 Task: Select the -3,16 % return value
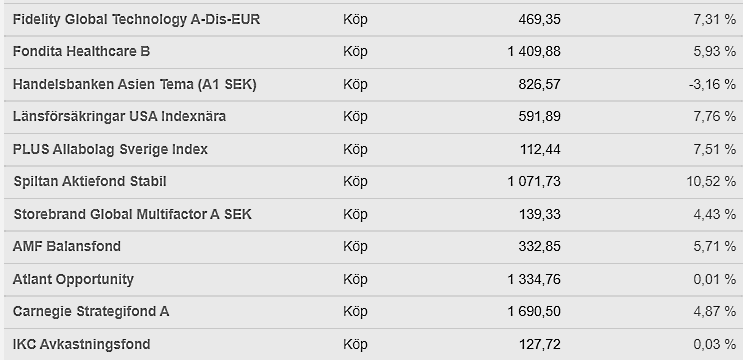click(712, 84)
